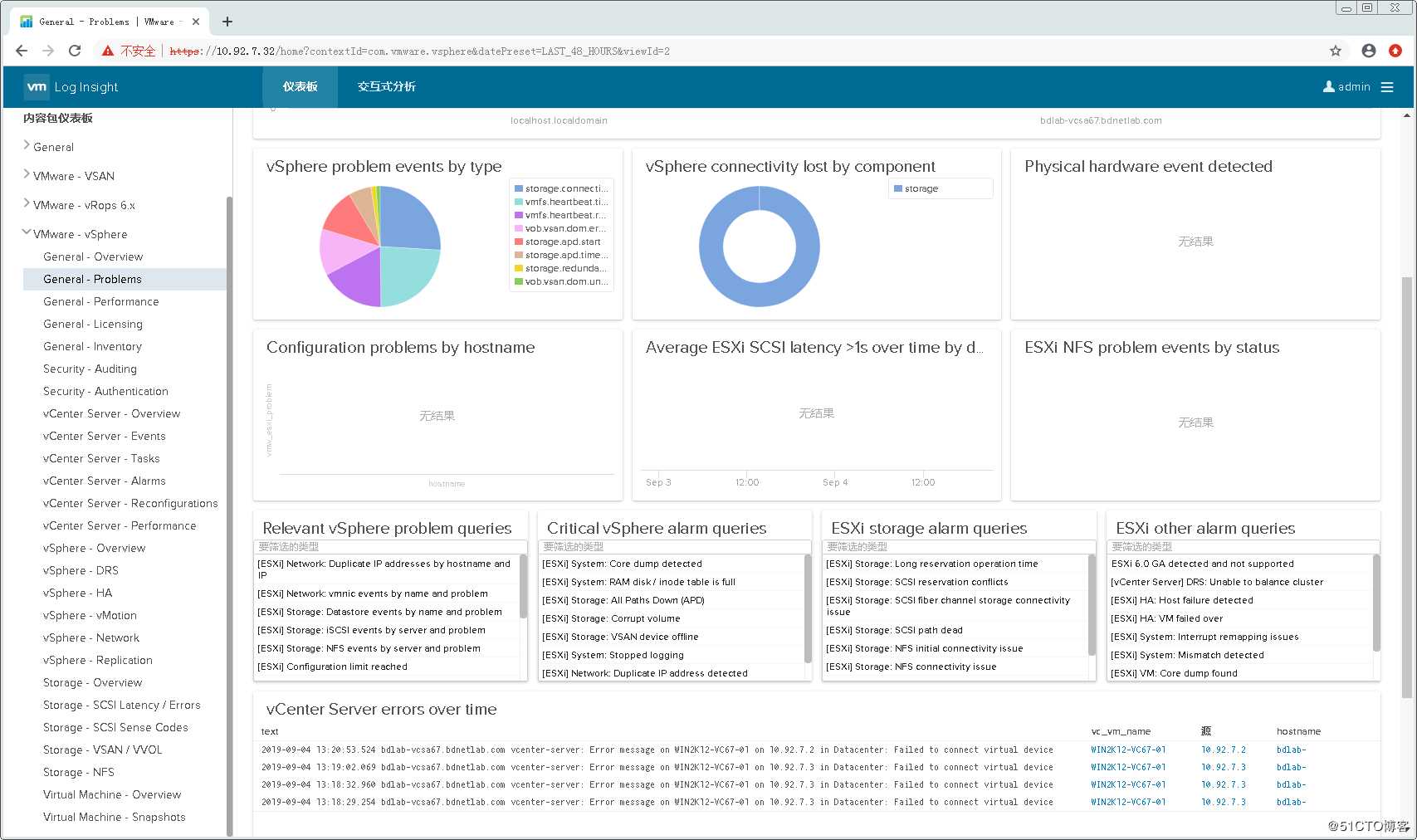
Task: Click the browser back arrow
Action: (x=22, y=51)
